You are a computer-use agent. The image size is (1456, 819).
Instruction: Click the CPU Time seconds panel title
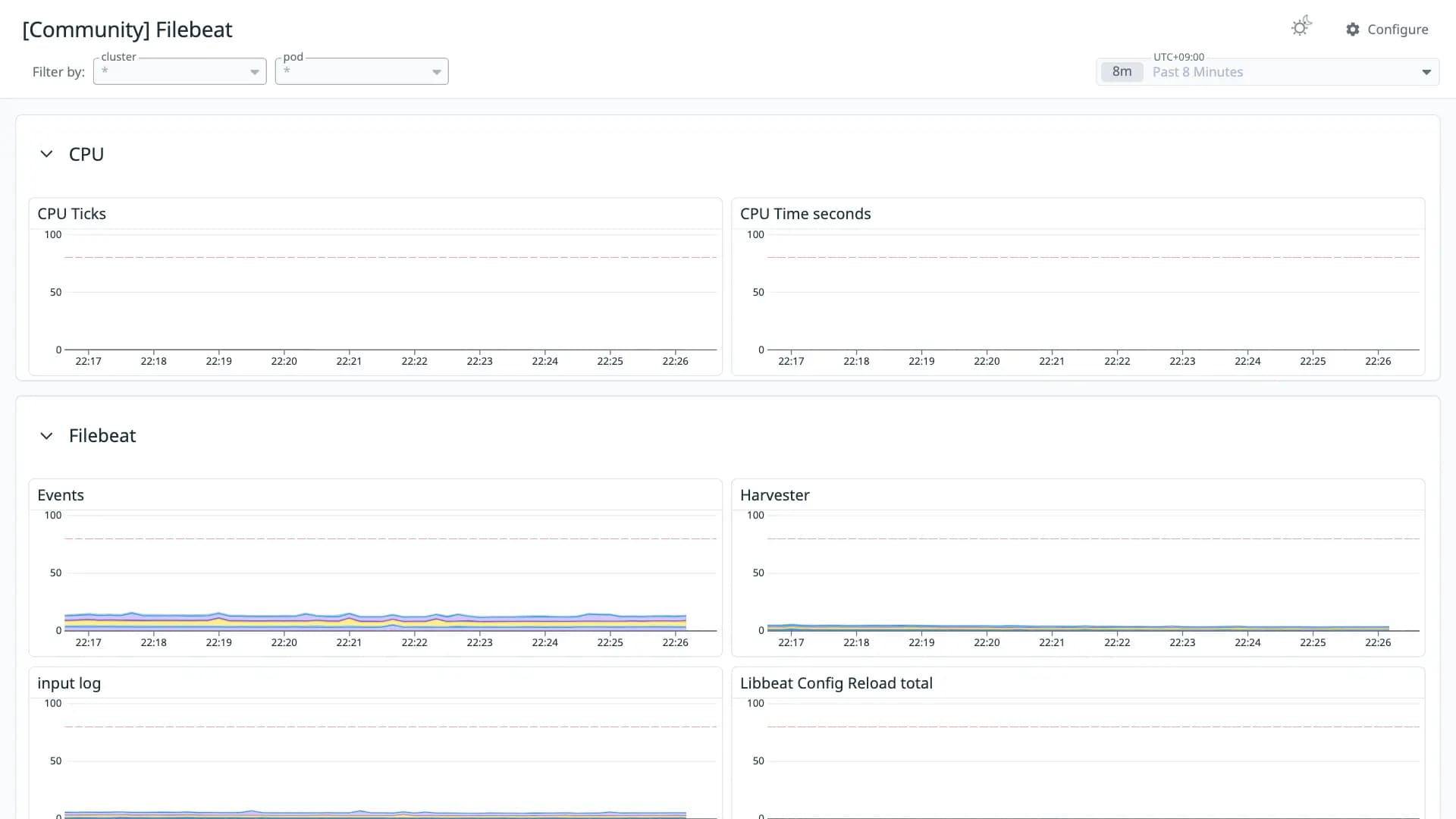click(805, 214)
